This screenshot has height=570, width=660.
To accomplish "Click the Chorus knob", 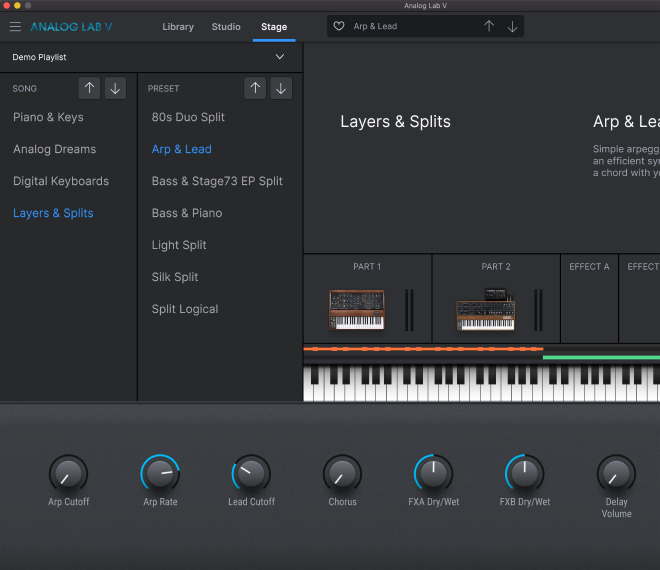I will (342, 474).
